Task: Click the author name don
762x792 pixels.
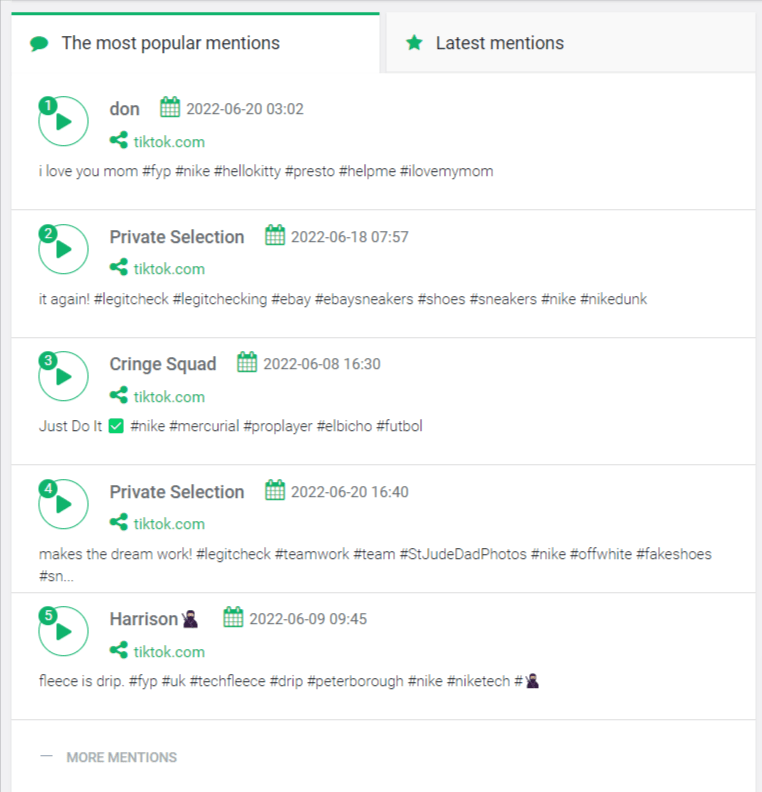Action: coord(125,109)
